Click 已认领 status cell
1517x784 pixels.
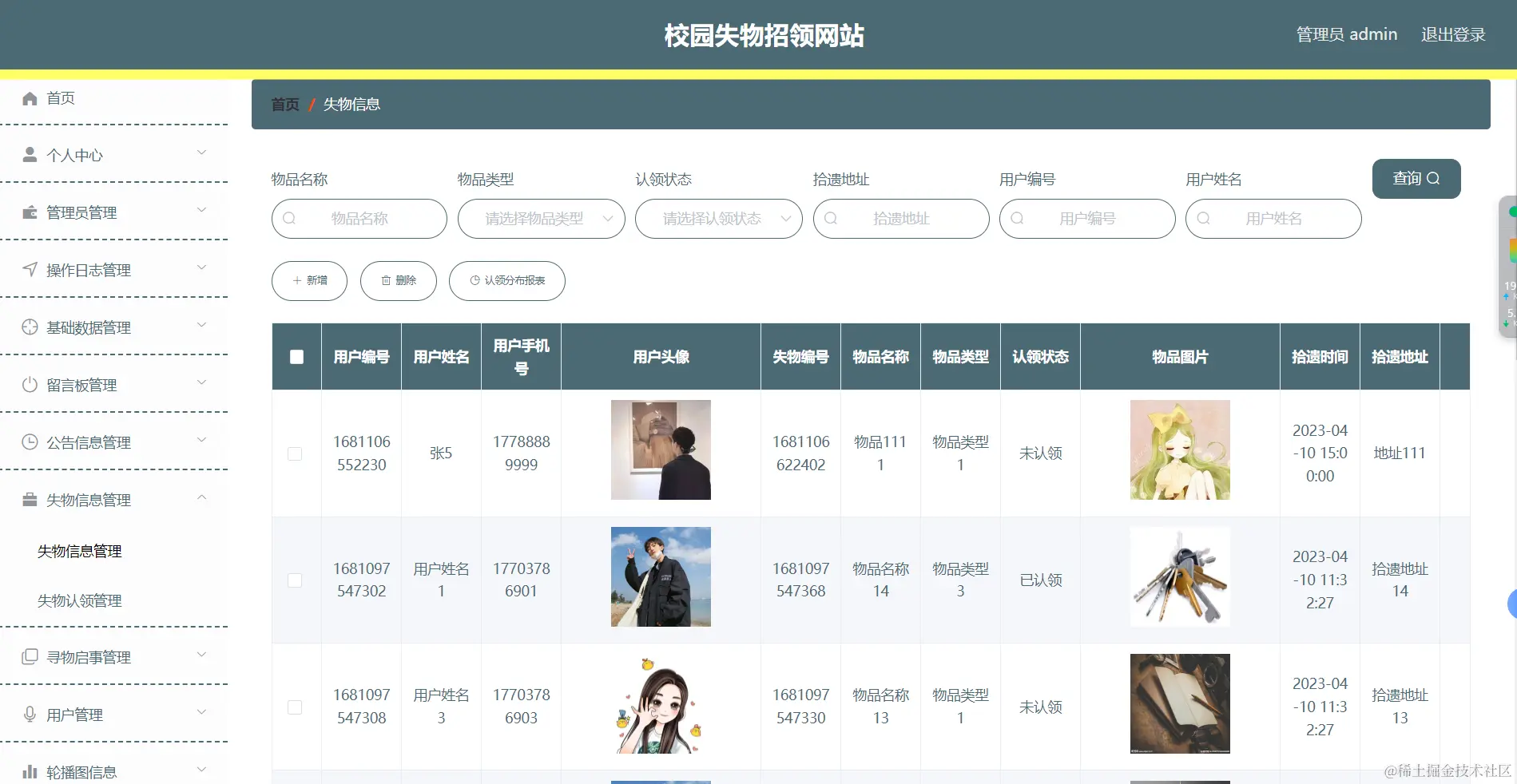point(1040,580)
